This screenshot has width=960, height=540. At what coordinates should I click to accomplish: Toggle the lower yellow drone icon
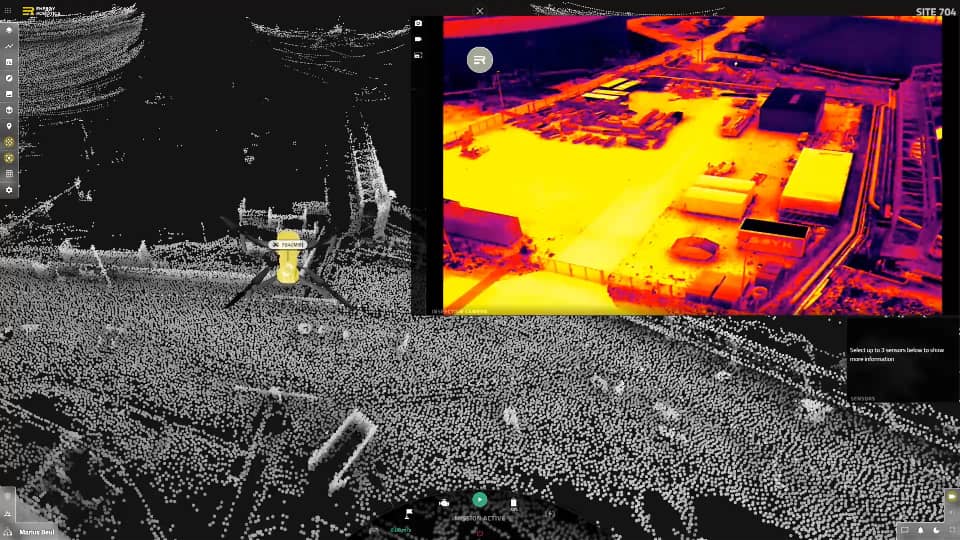click(x=9, y=158)
